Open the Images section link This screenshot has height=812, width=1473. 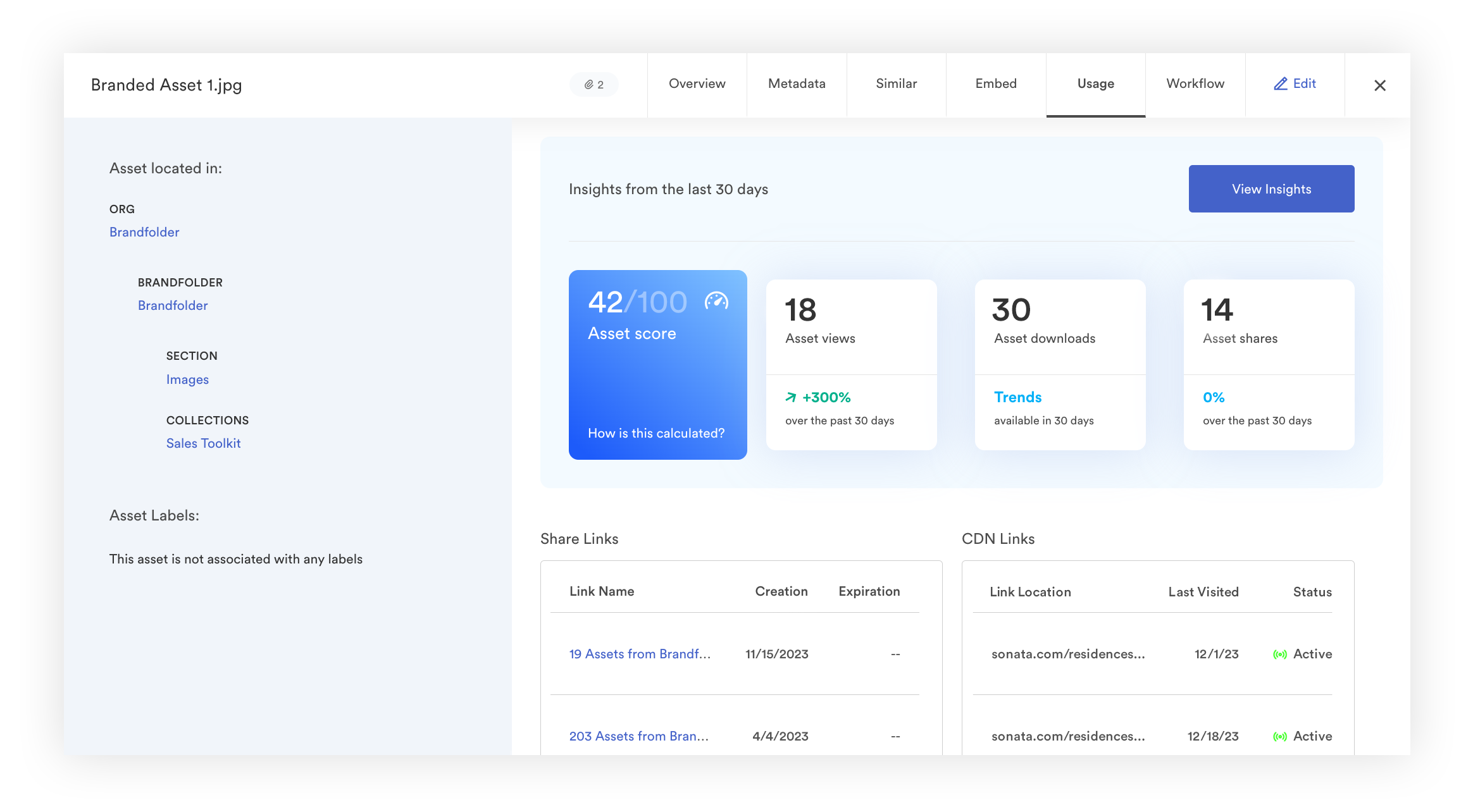pos(187,379)
